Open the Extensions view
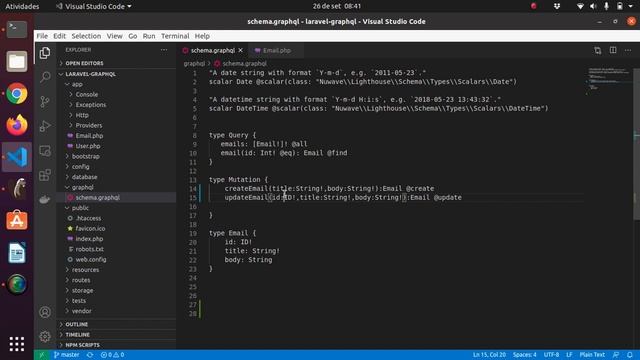This screenshot has height=360, width=640. pos(45,175)
